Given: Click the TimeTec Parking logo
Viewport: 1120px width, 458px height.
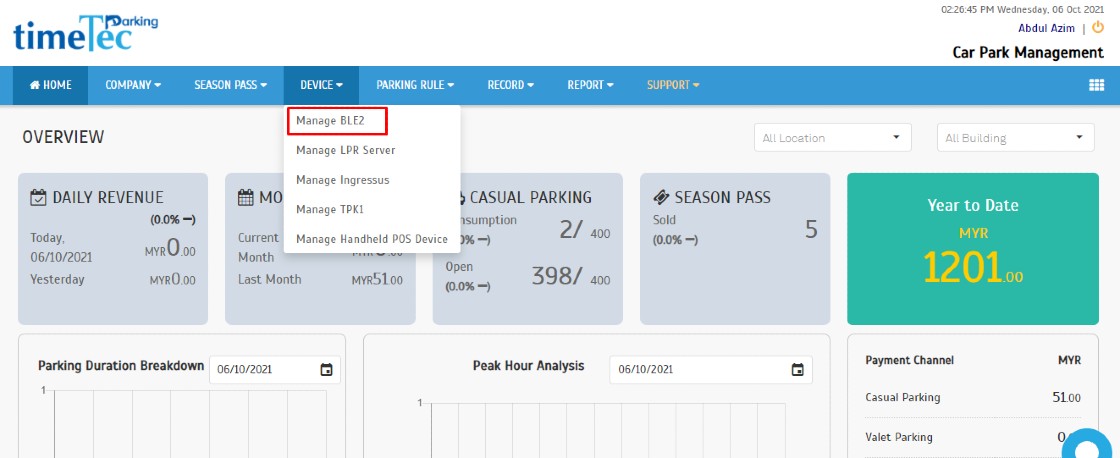Looking at the screenshot, I should point(84,33).
